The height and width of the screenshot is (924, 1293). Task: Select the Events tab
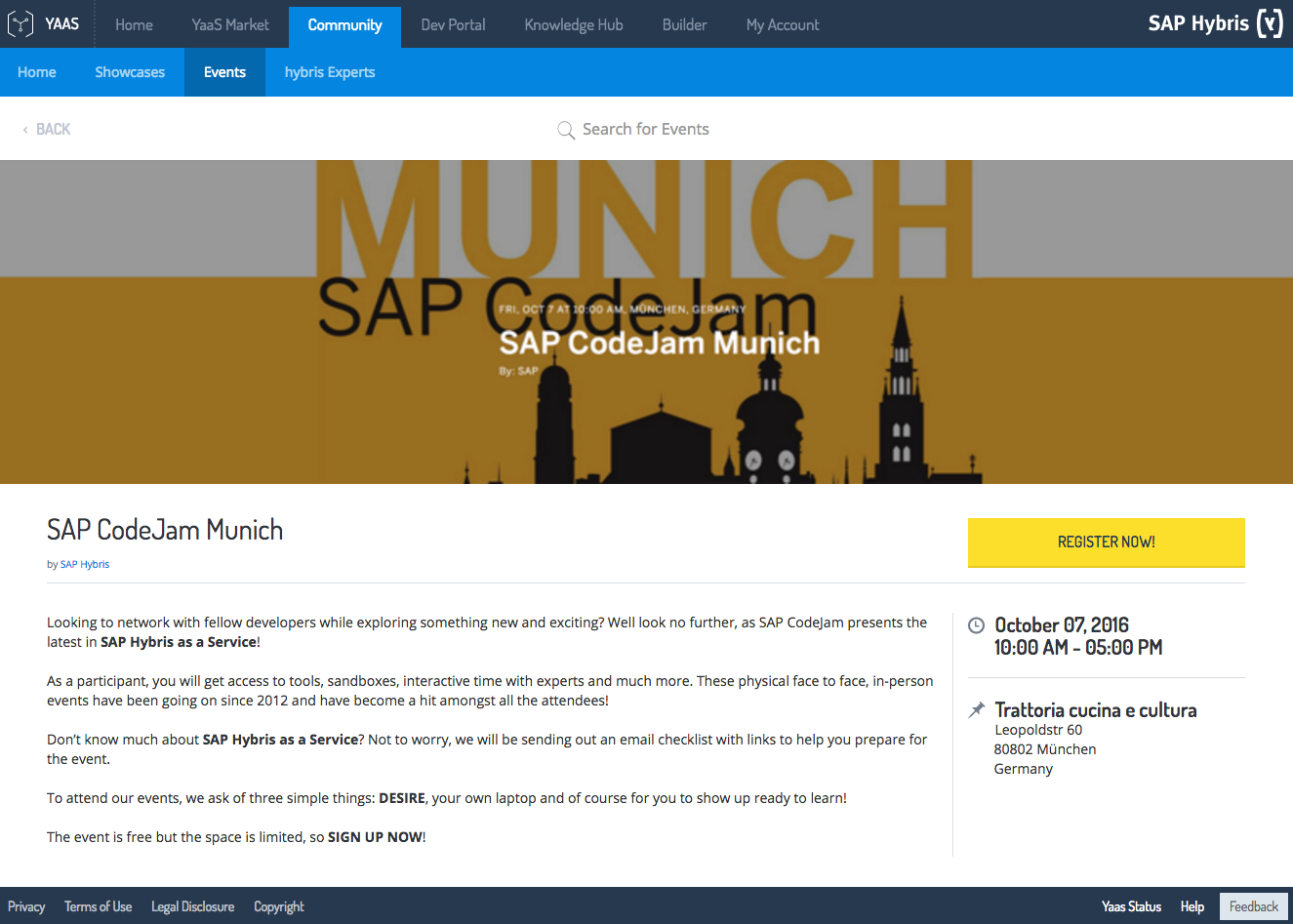point(224,72)
